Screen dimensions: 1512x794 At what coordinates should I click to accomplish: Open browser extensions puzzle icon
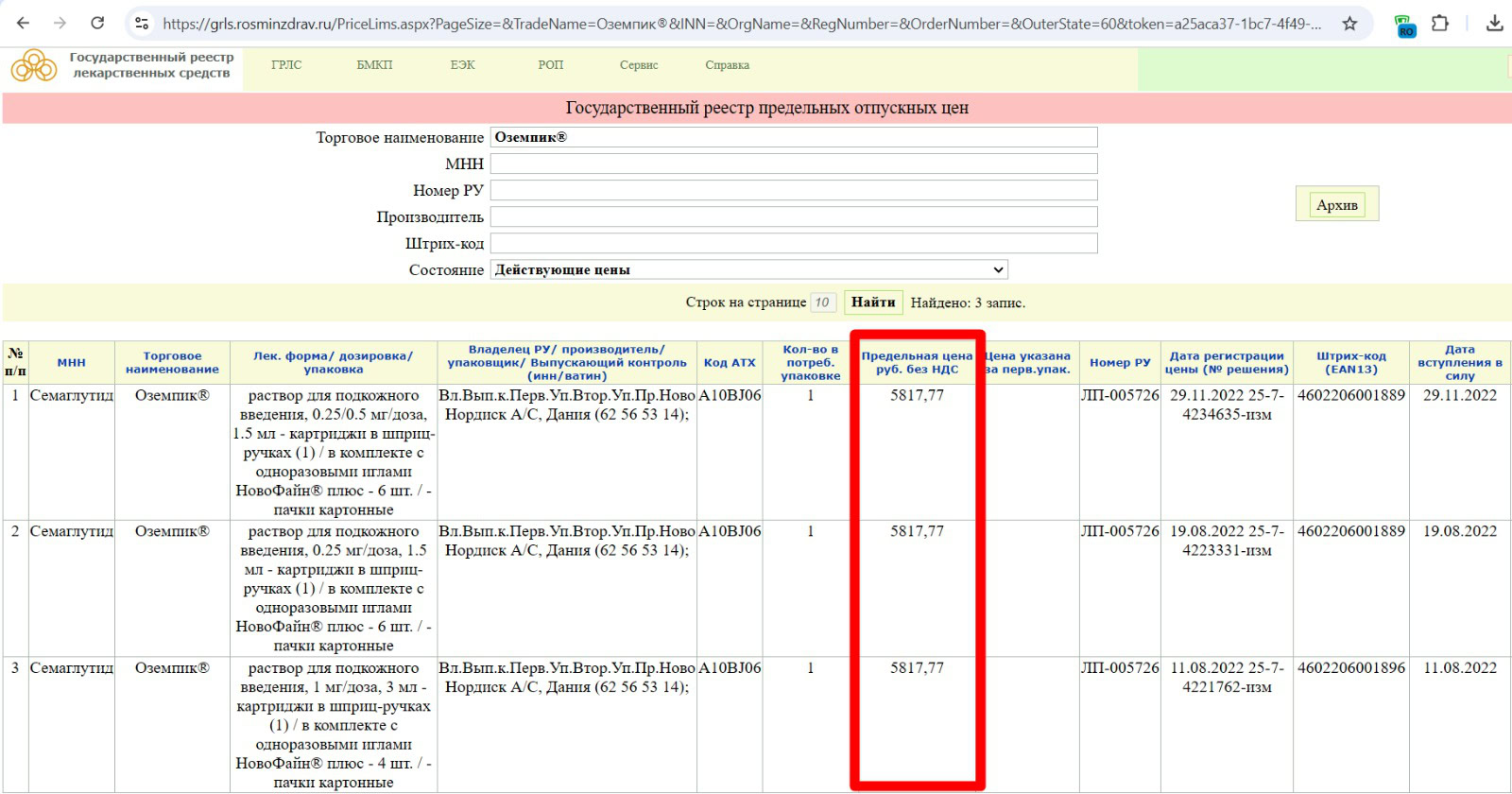1440,23
